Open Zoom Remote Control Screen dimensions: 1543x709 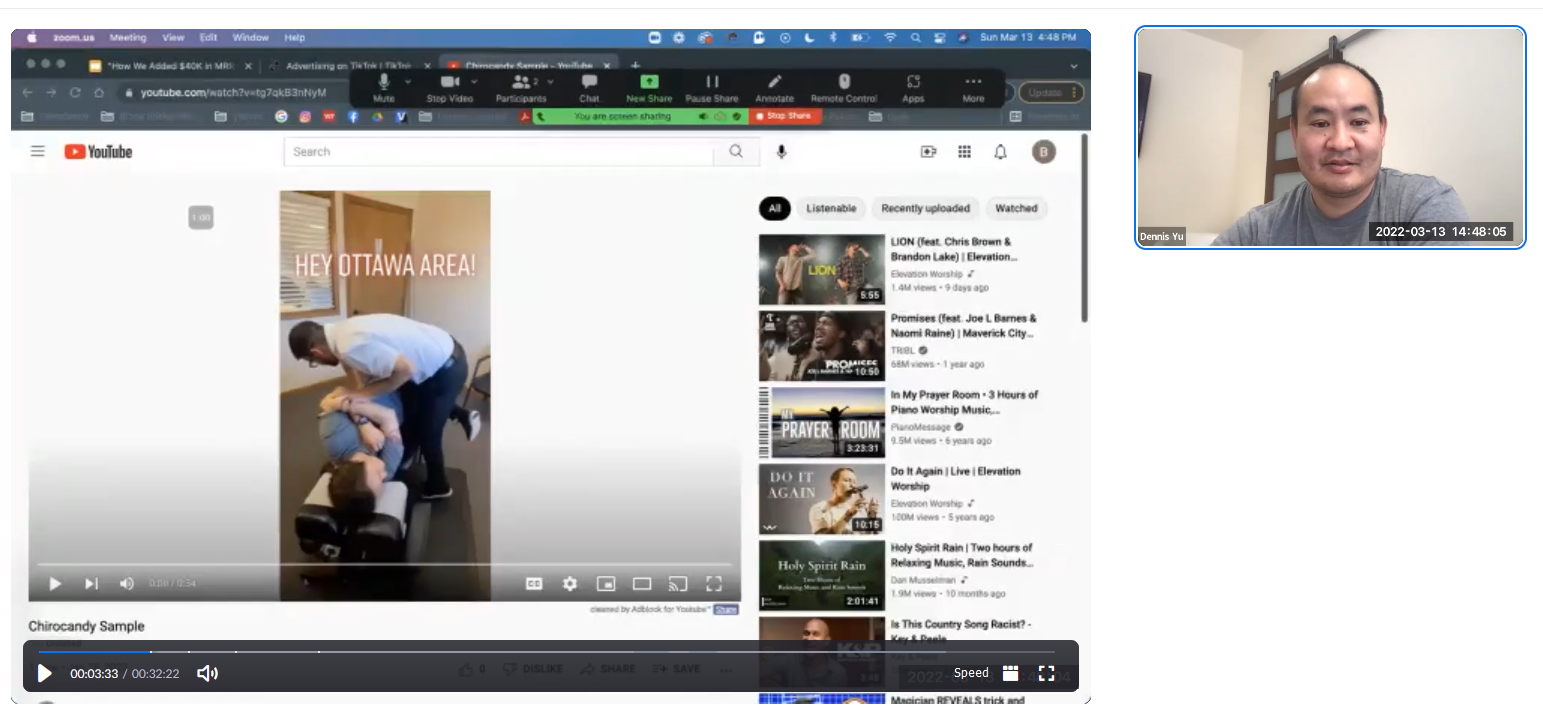(843, 87)
